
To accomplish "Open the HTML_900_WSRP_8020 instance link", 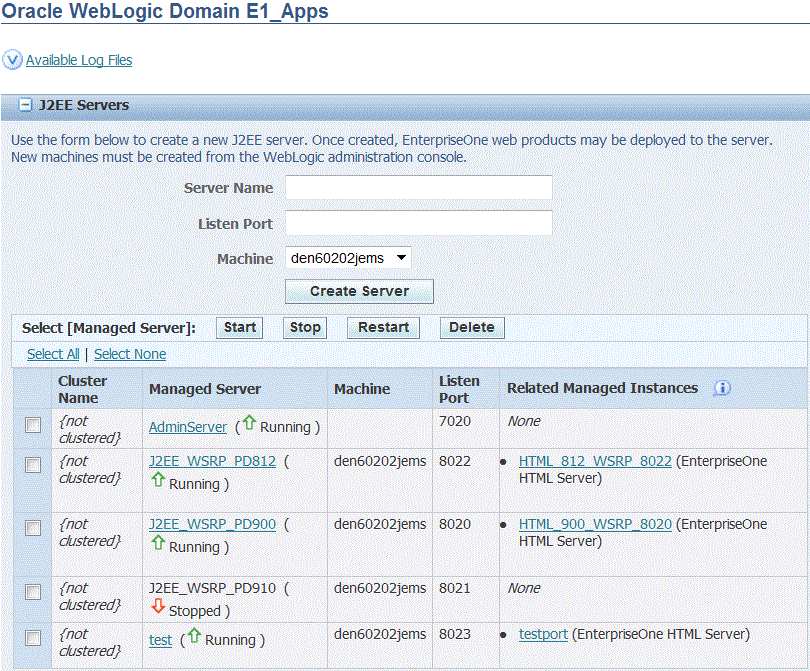I will (x=595, y=524).
